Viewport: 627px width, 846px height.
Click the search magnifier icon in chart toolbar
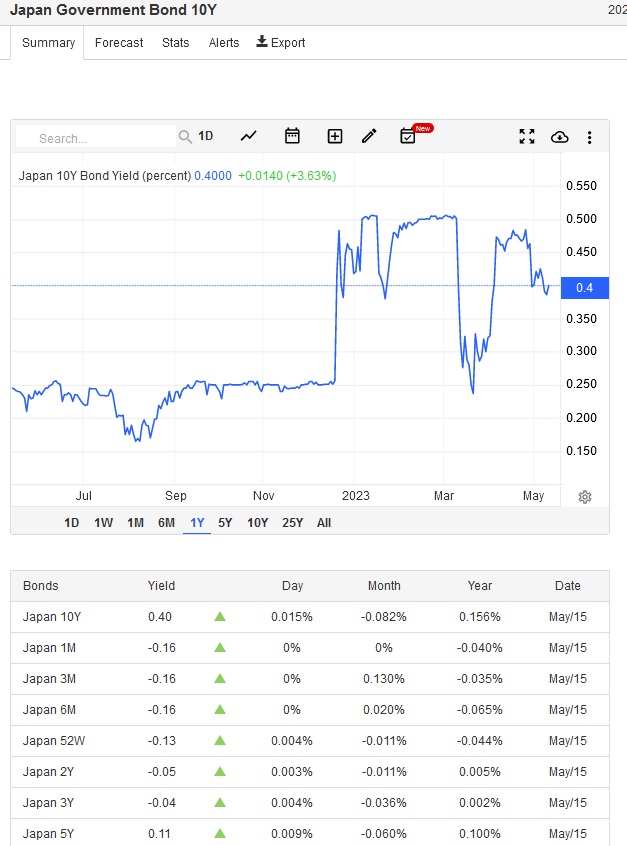(x=185, y=137)
